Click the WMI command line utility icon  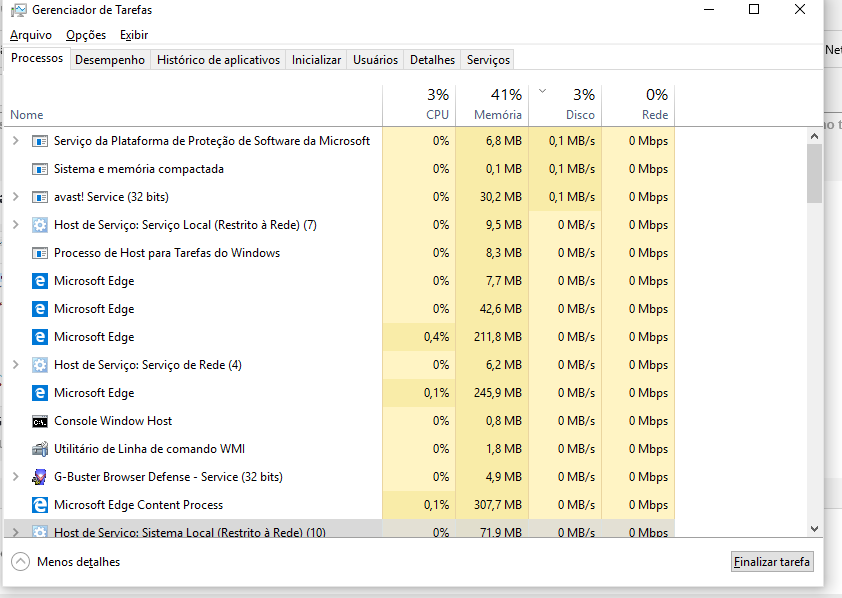pos(40,449)
